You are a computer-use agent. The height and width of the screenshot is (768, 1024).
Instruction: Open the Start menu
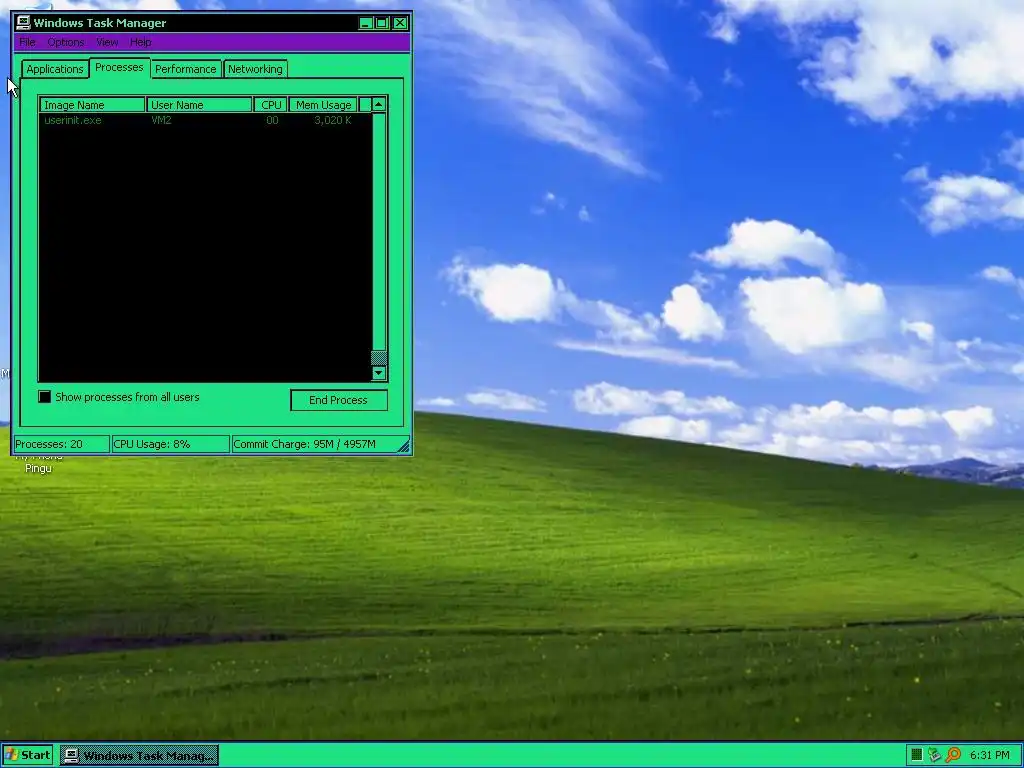click(27, 755)
